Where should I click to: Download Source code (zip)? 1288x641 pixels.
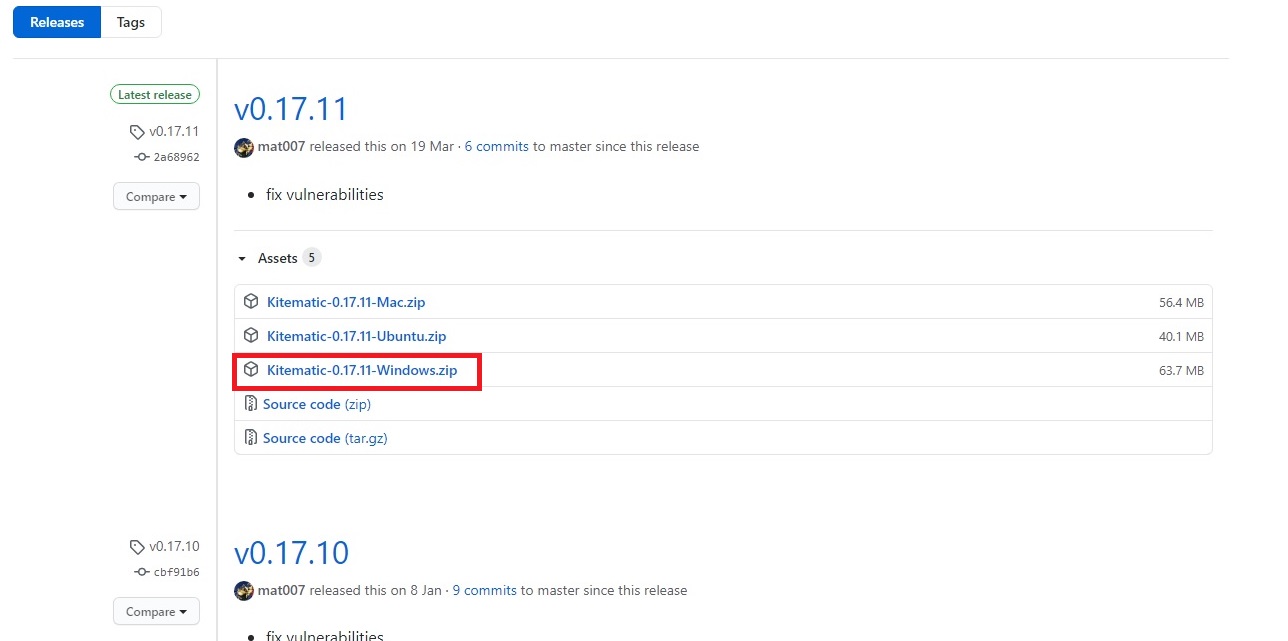point(317,404)
